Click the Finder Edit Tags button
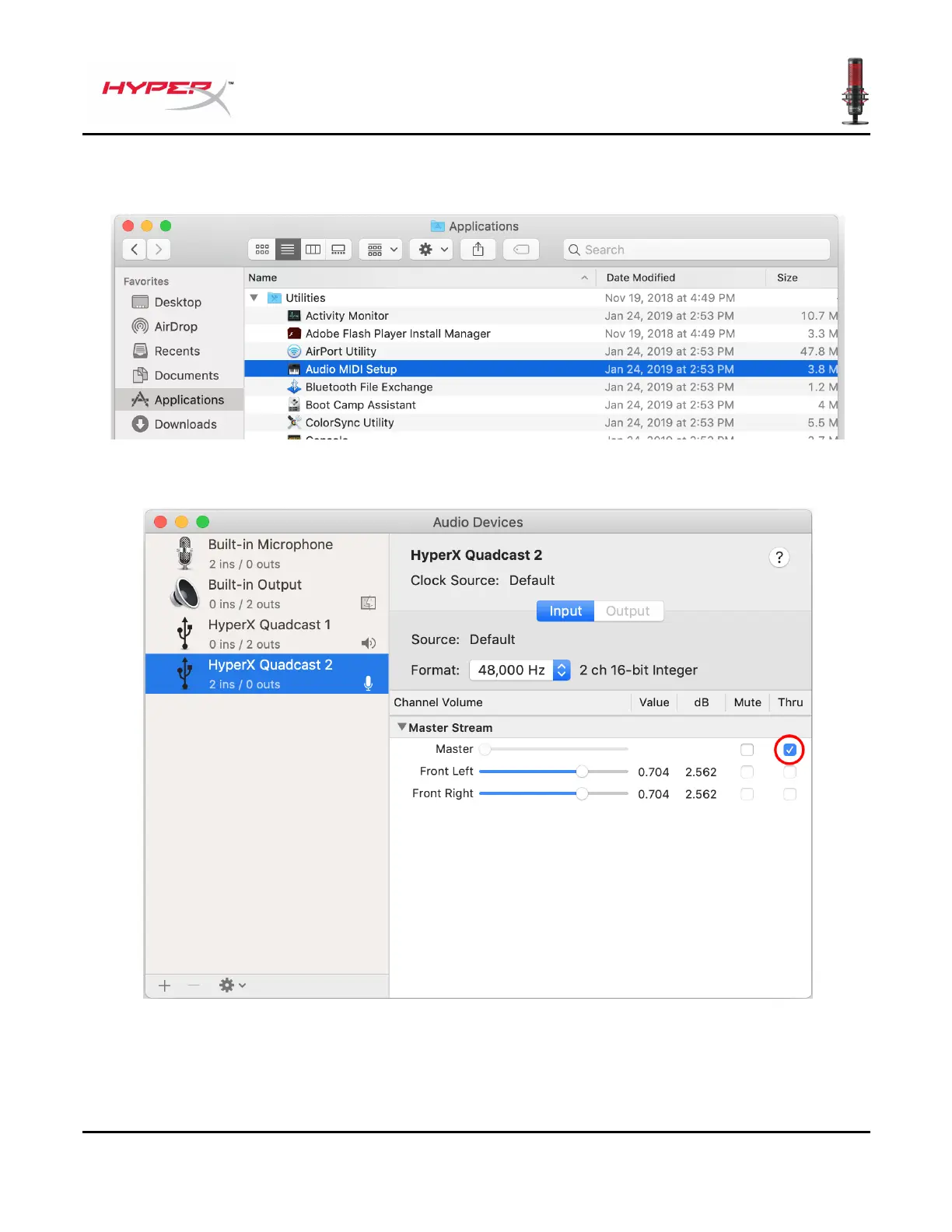The image size is (952, 1232). pos(521,250)
